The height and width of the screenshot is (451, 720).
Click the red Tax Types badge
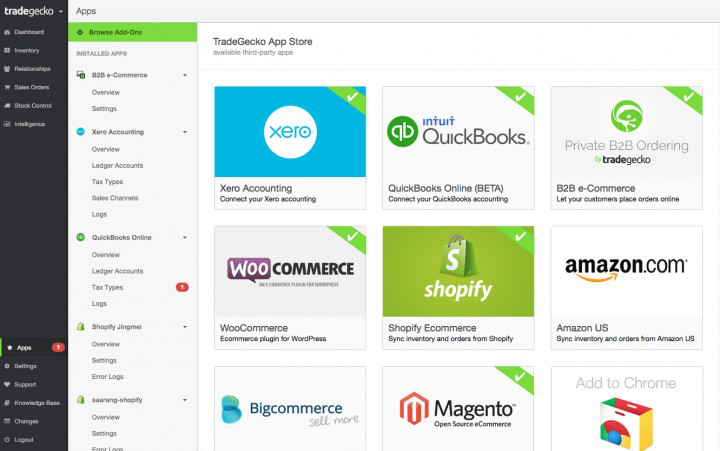182,287
